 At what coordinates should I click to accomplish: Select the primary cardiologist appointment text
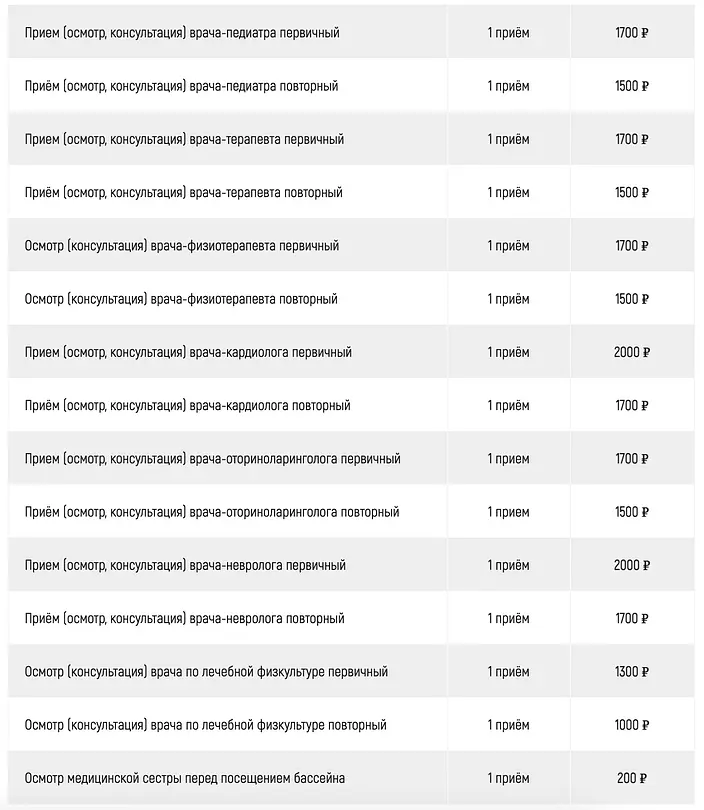pos(188,352)
